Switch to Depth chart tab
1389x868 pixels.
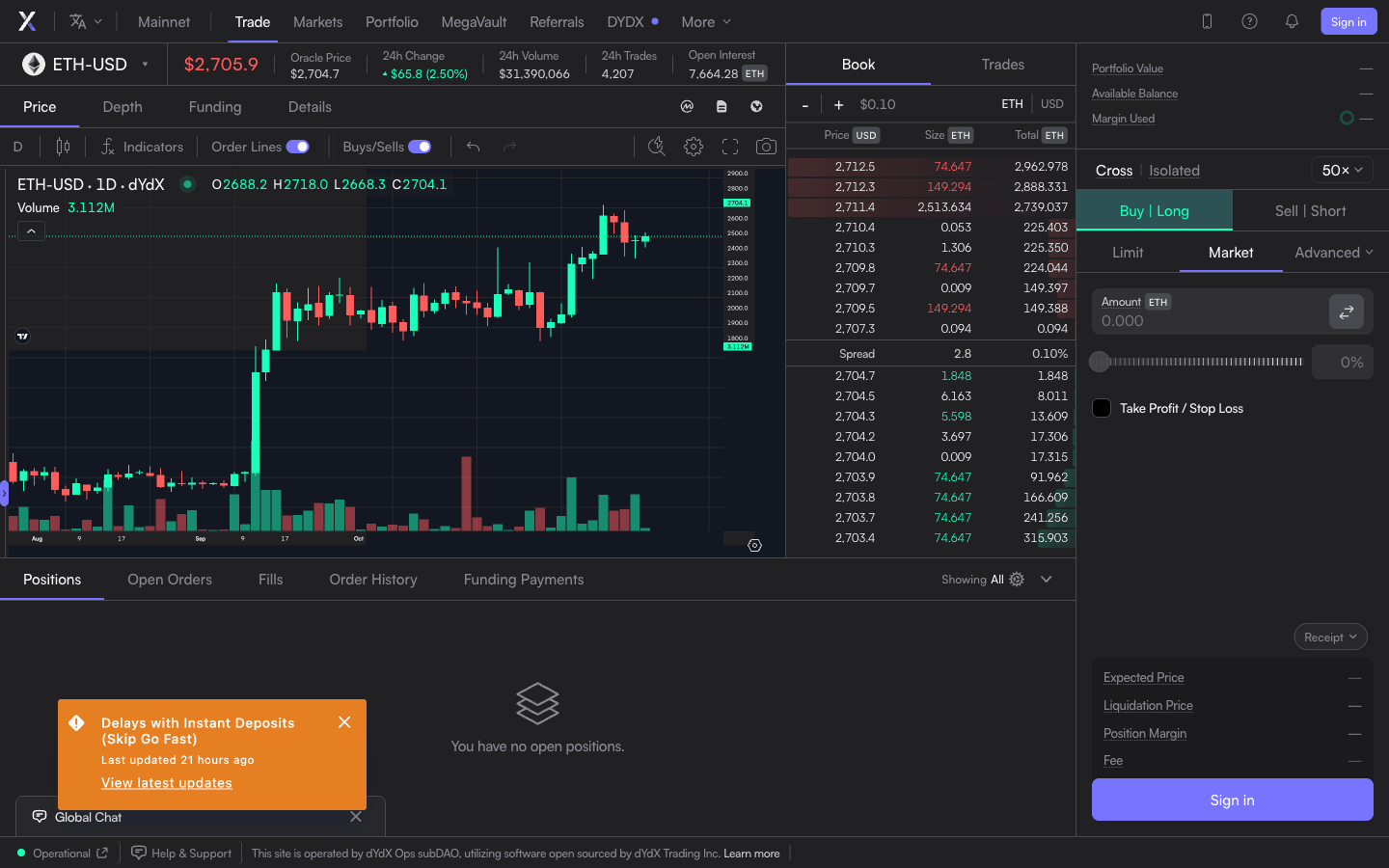(x=123, y=107)
